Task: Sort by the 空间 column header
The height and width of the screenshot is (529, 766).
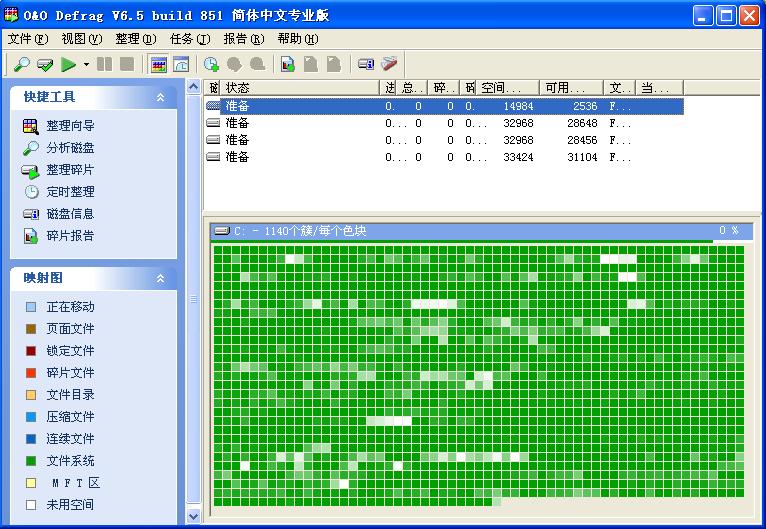Action: click(x=508, y=87)
